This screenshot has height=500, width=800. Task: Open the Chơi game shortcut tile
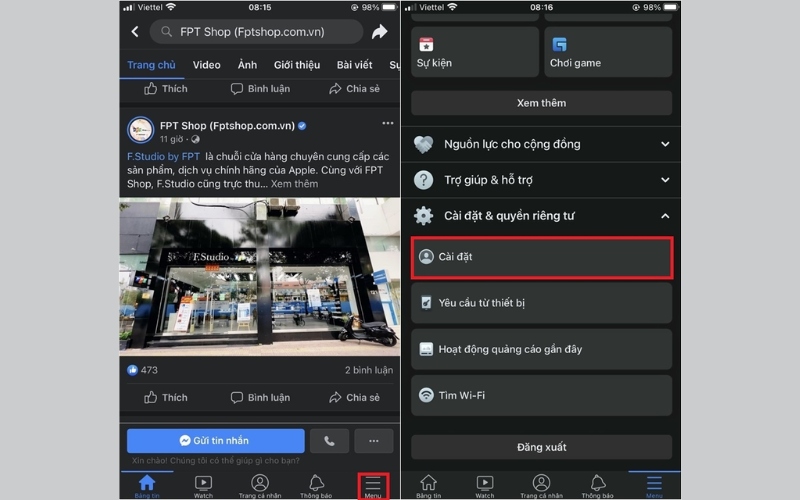pos(608,52)
